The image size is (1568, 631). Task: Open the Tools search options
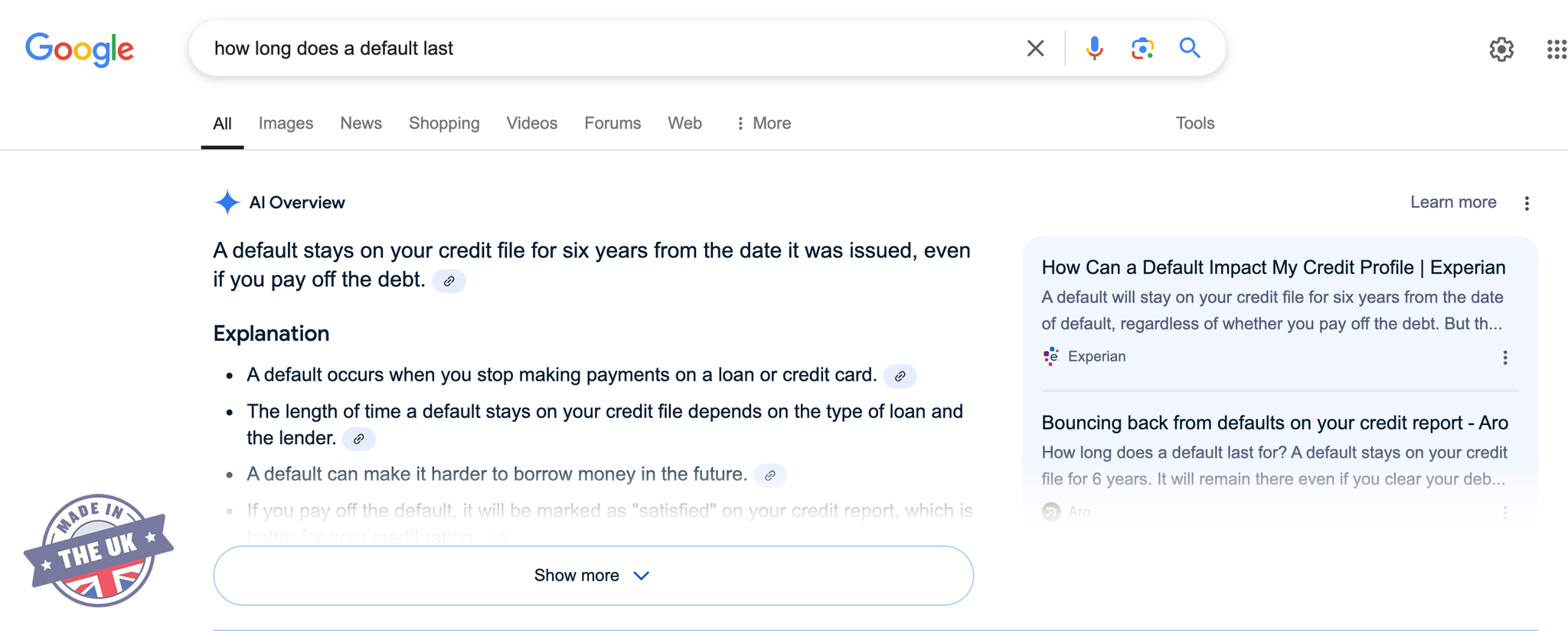tap(1194, 123)
